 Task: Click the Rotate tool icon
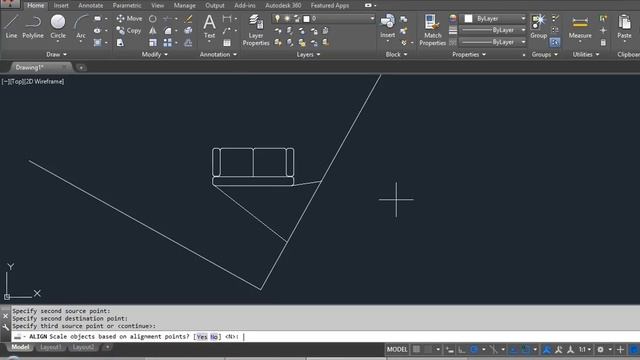(x=153, y=19)
